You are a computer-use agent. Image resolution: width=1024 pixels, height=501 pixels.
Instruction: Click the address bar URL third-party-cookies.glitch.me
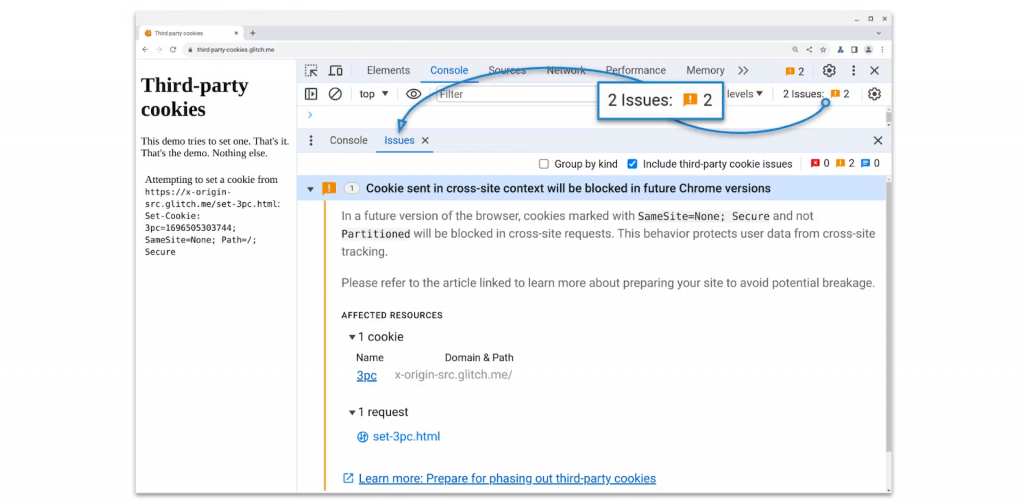(x=235, y=50)
